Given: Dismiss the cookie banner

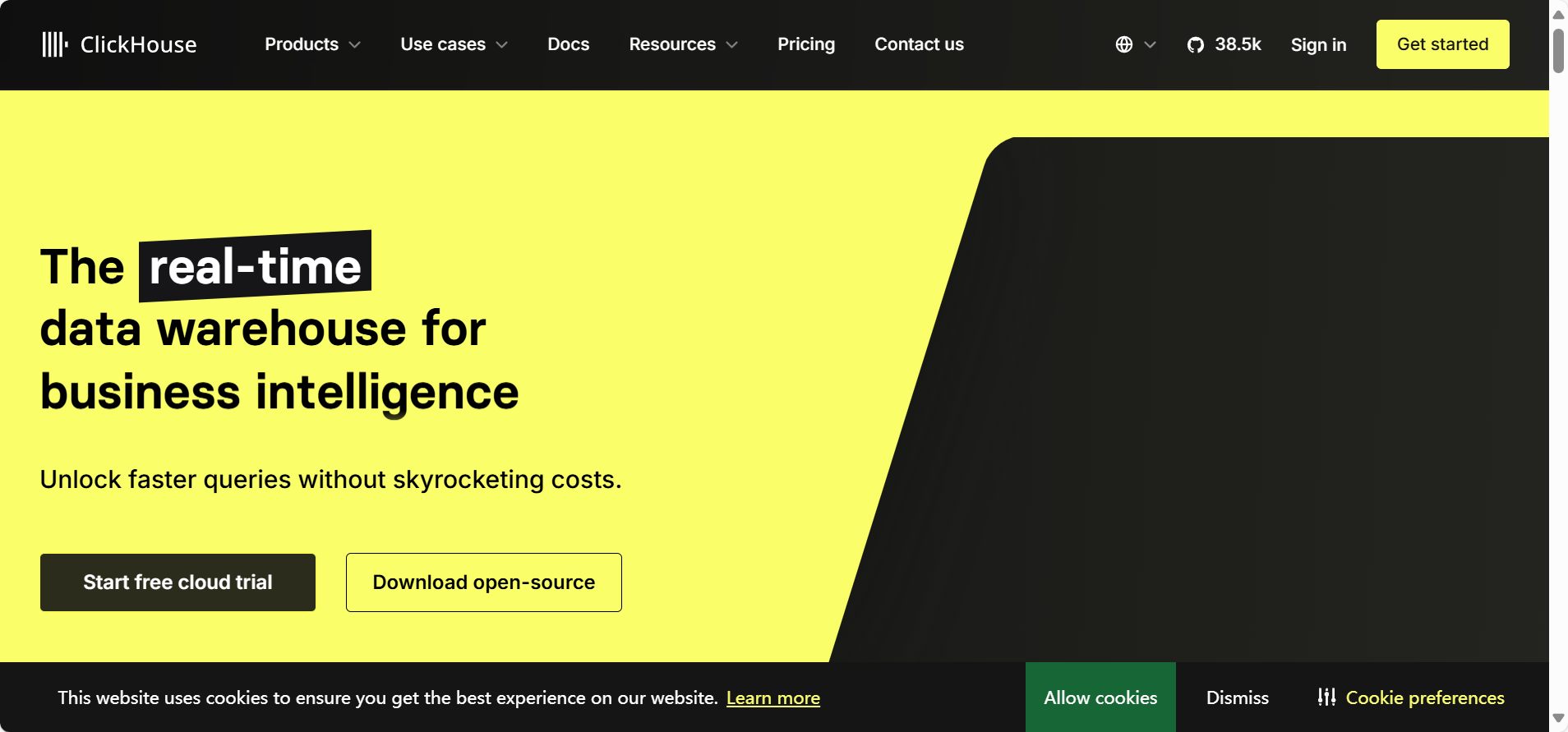Looking at the screenshot, I should pyautogui.click(x=1238, y=697).
